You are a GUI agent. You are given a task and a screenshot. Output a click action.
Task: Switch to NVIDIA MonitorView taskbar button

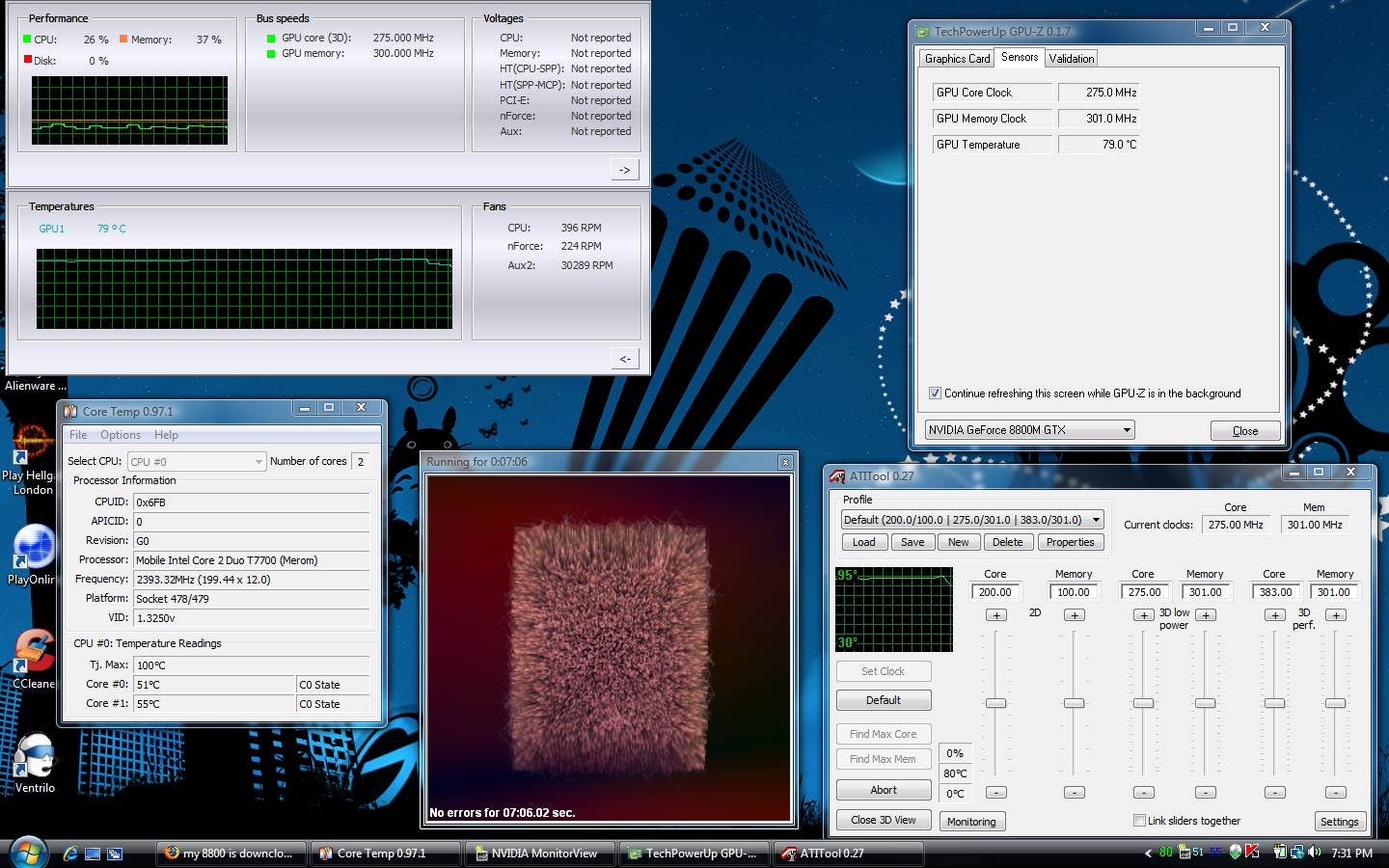coord(538,854)
